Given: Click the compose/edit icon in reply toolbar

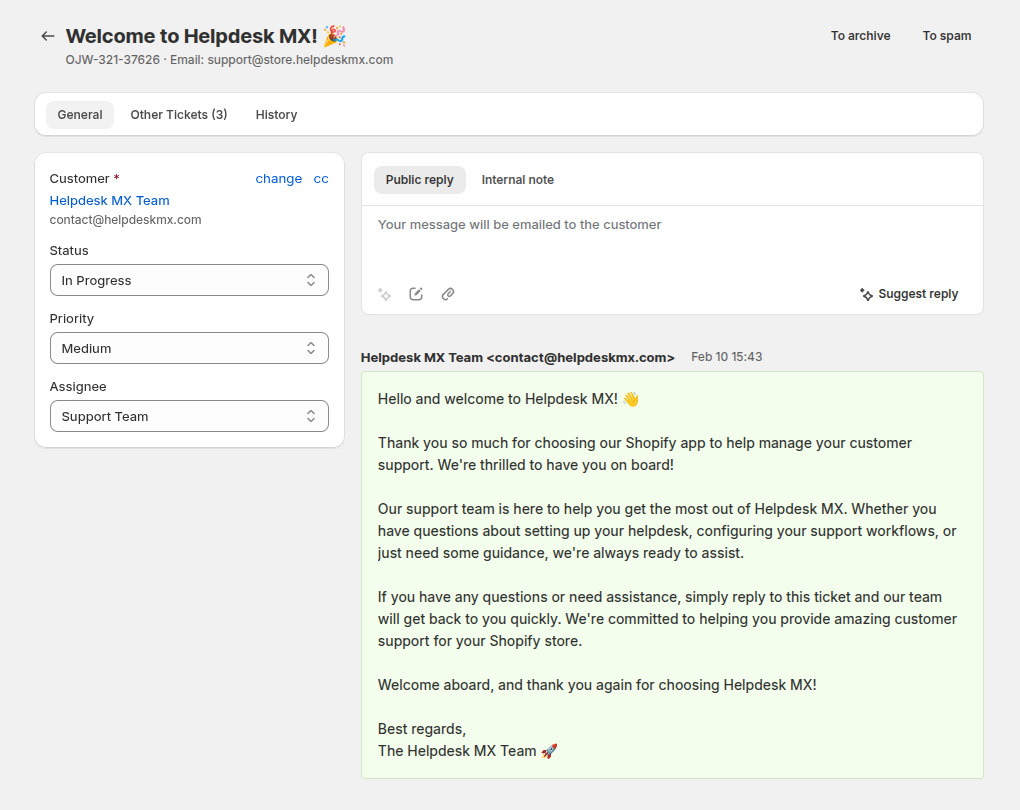Looking at the screenshot, I should 416,294.
